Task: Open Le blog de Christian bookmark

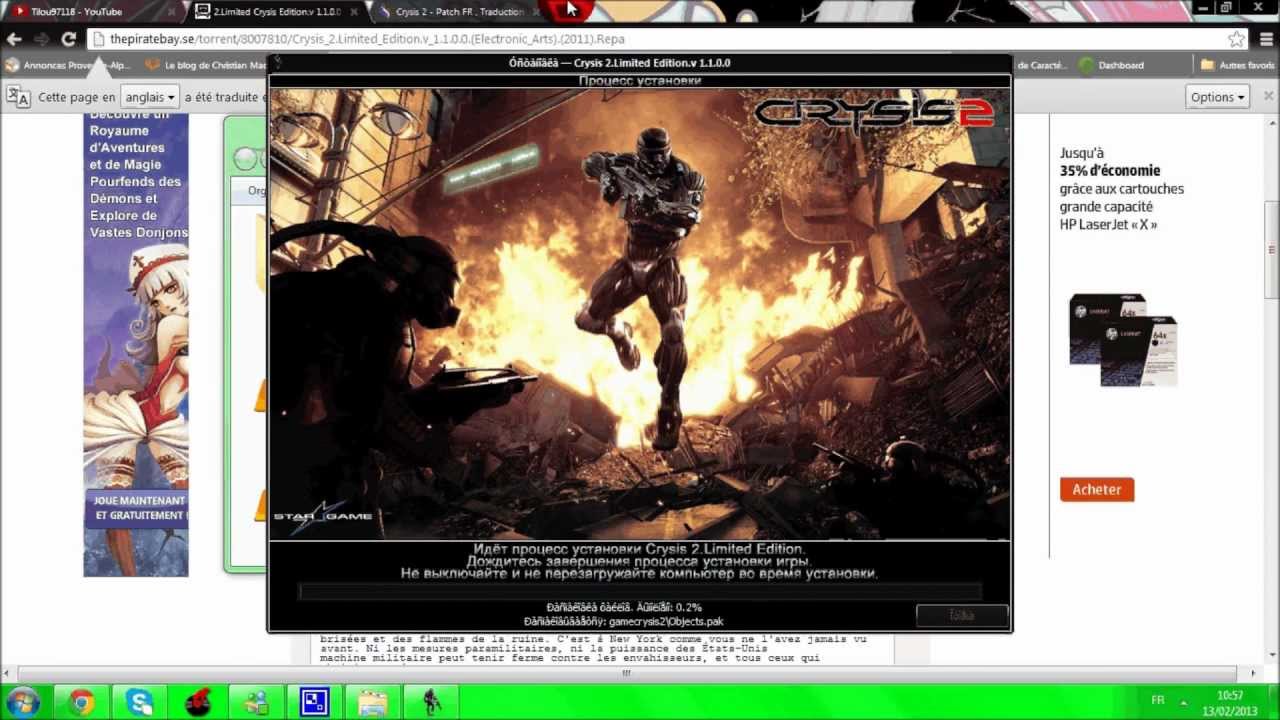Action: (x=205, y=65)
